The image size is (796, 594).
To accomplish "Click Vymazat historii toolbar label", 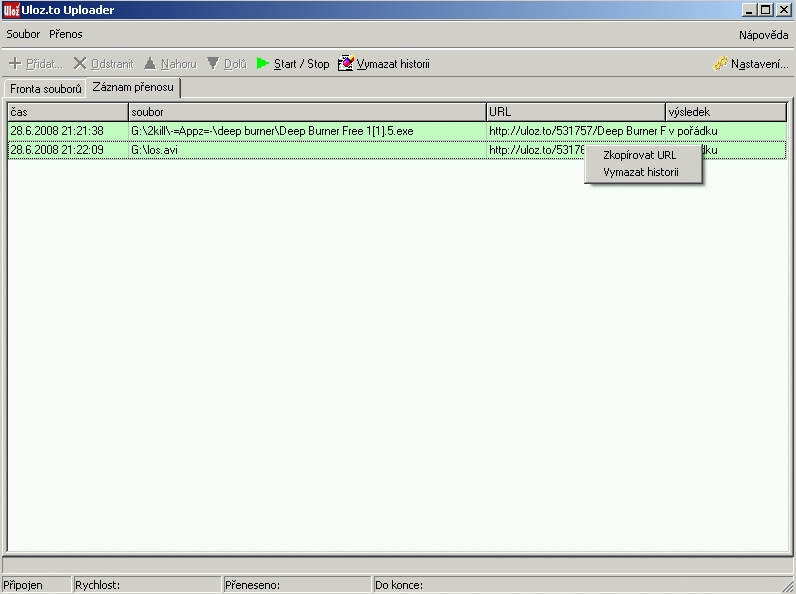I will click(x=393, y=64).
